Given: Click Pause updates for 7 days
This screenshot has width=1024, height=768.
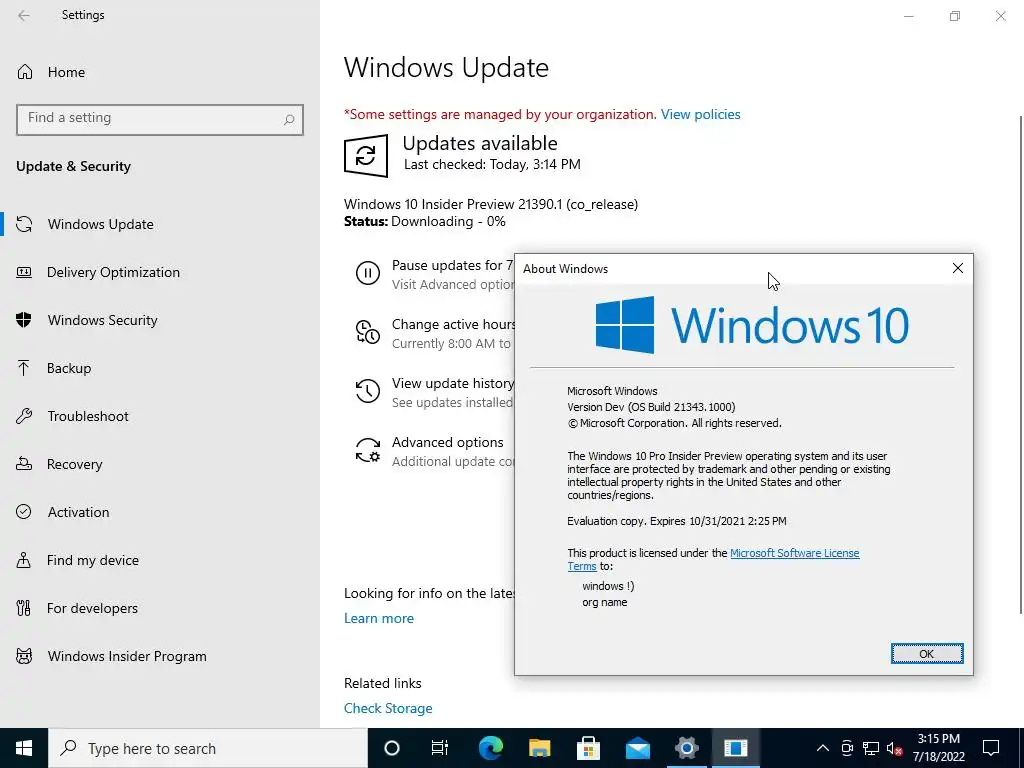Looking at the screenshot, I should point(452,265).
